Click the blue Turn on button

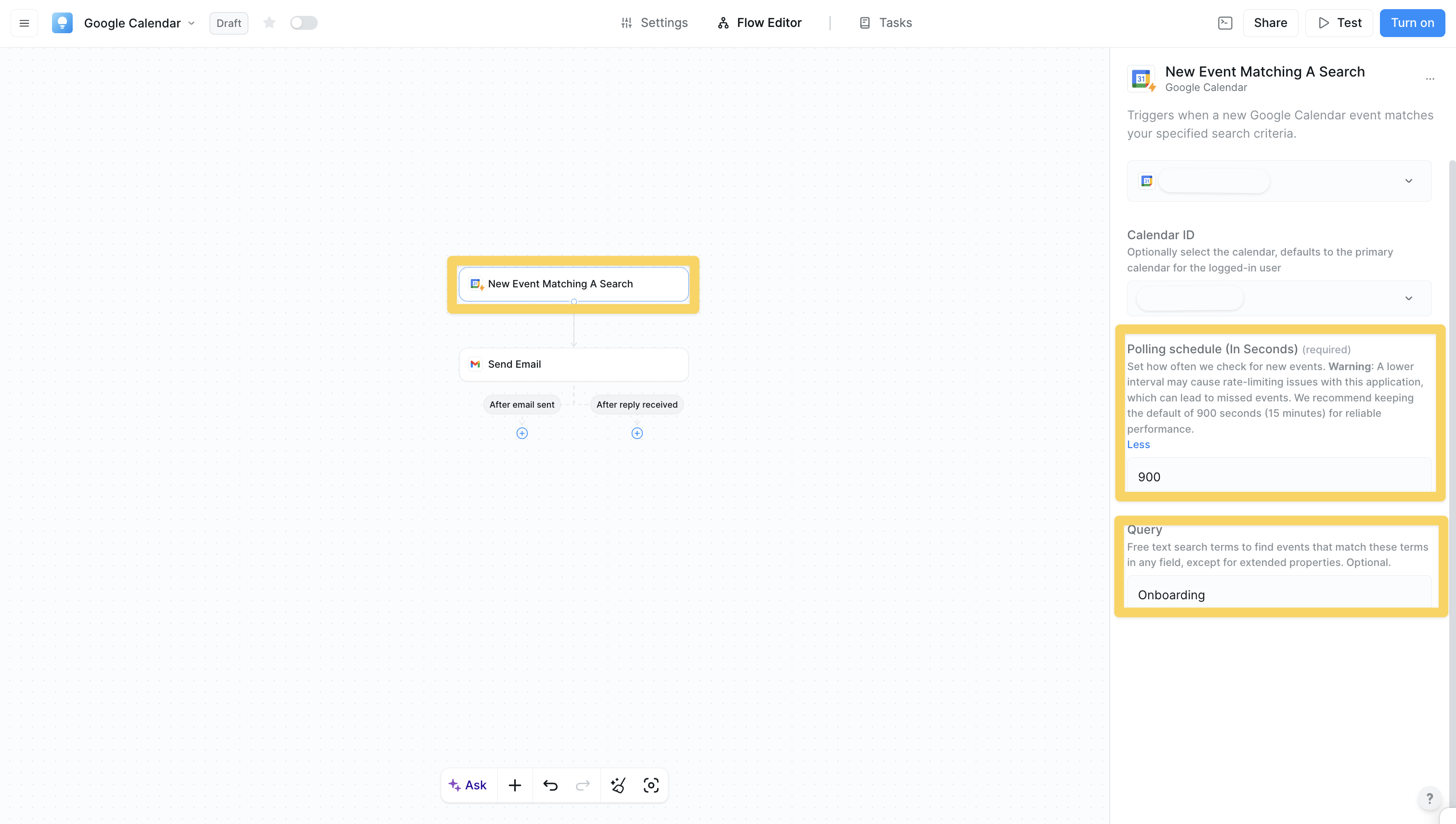(x=1412, y=23)
